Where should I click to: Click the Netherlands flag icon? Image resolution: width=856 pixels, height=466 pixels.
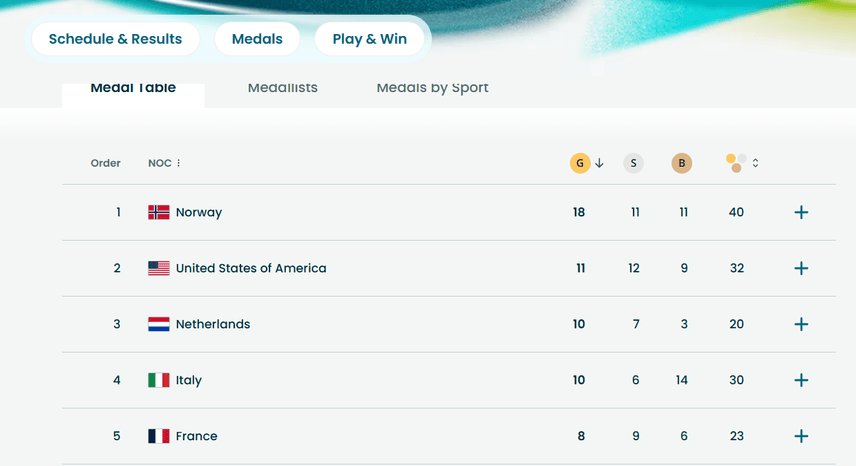159,324
